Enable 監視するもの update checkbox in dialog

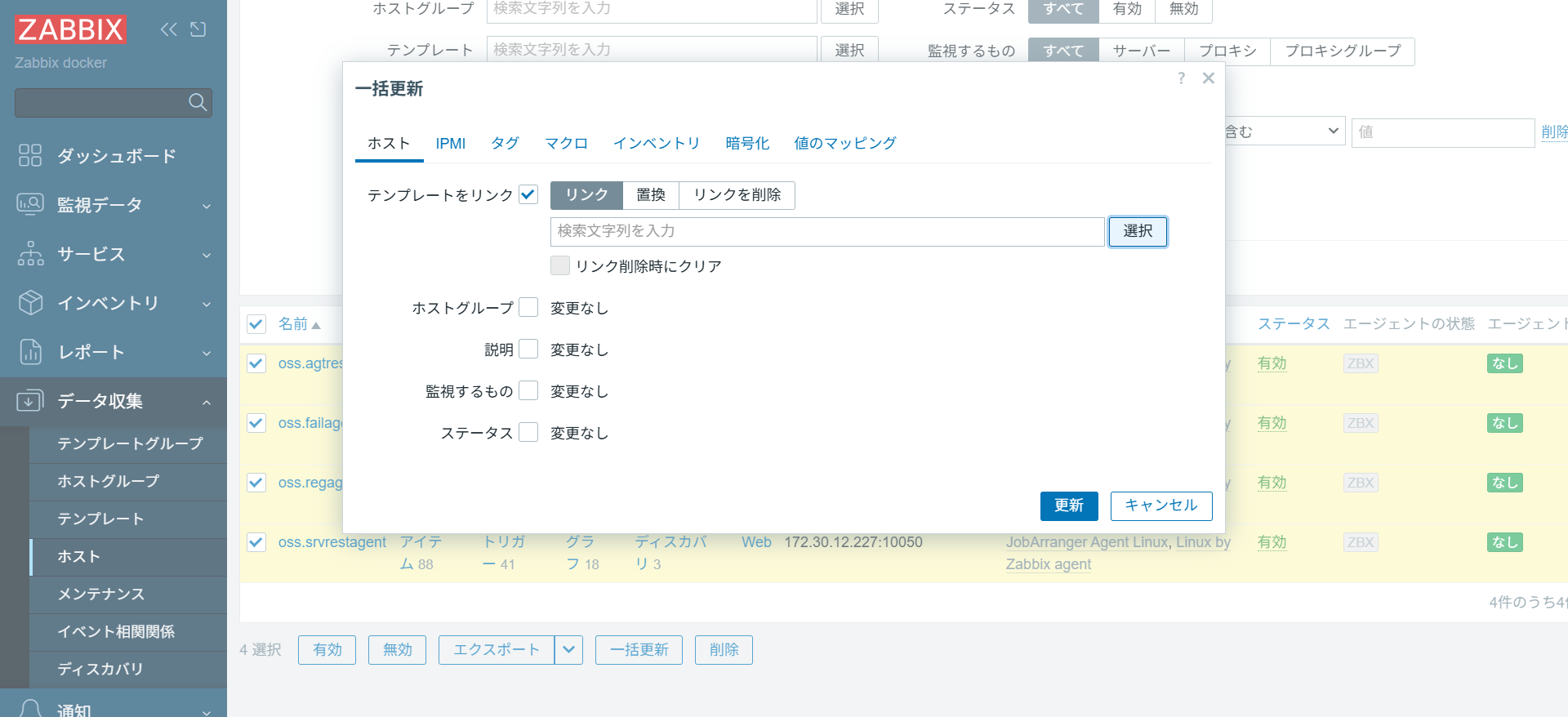[528, 390]
